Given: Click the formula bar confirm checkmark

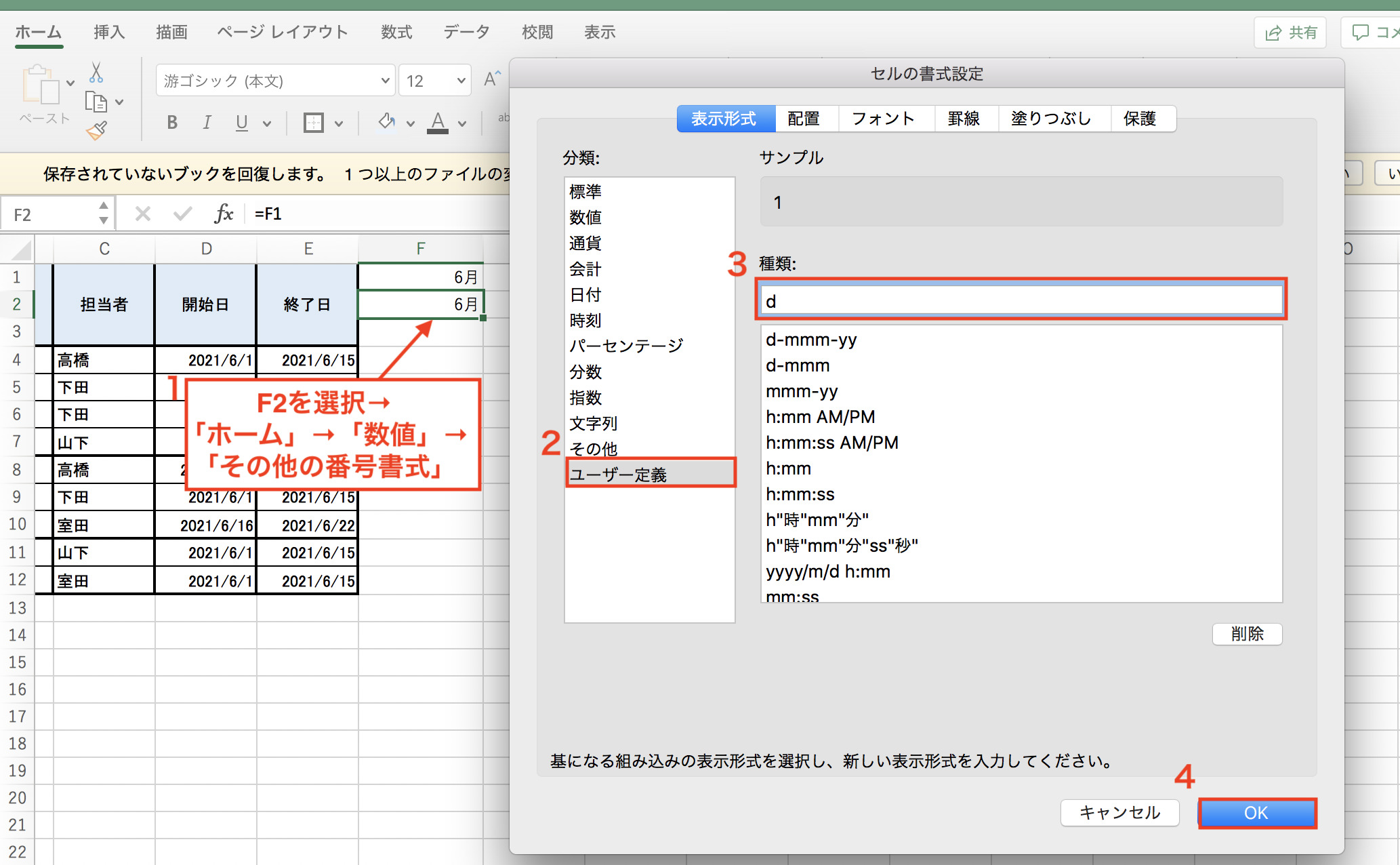Looking at the screenshot, I should pos(182,214).
